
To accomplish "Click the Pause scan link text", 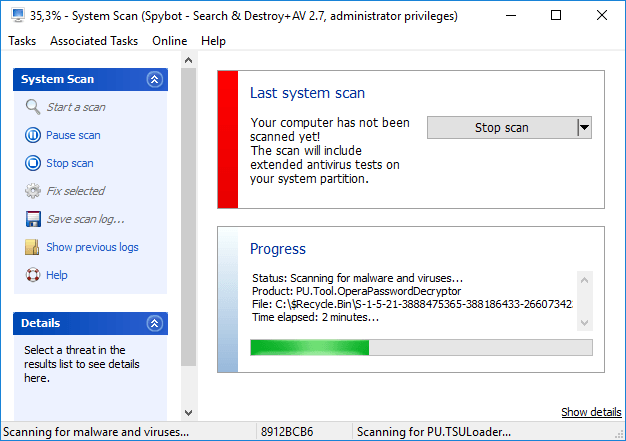I will (x=73, y=135).
